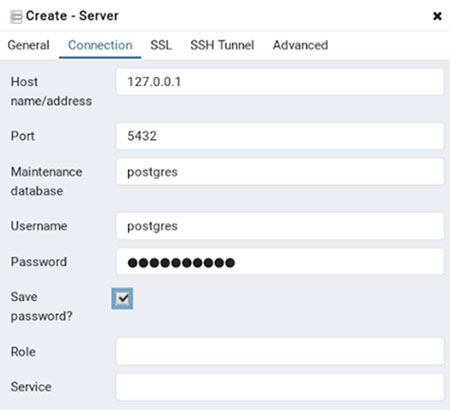Click the Save password? label
450x410 pixels.
(41, 306)
